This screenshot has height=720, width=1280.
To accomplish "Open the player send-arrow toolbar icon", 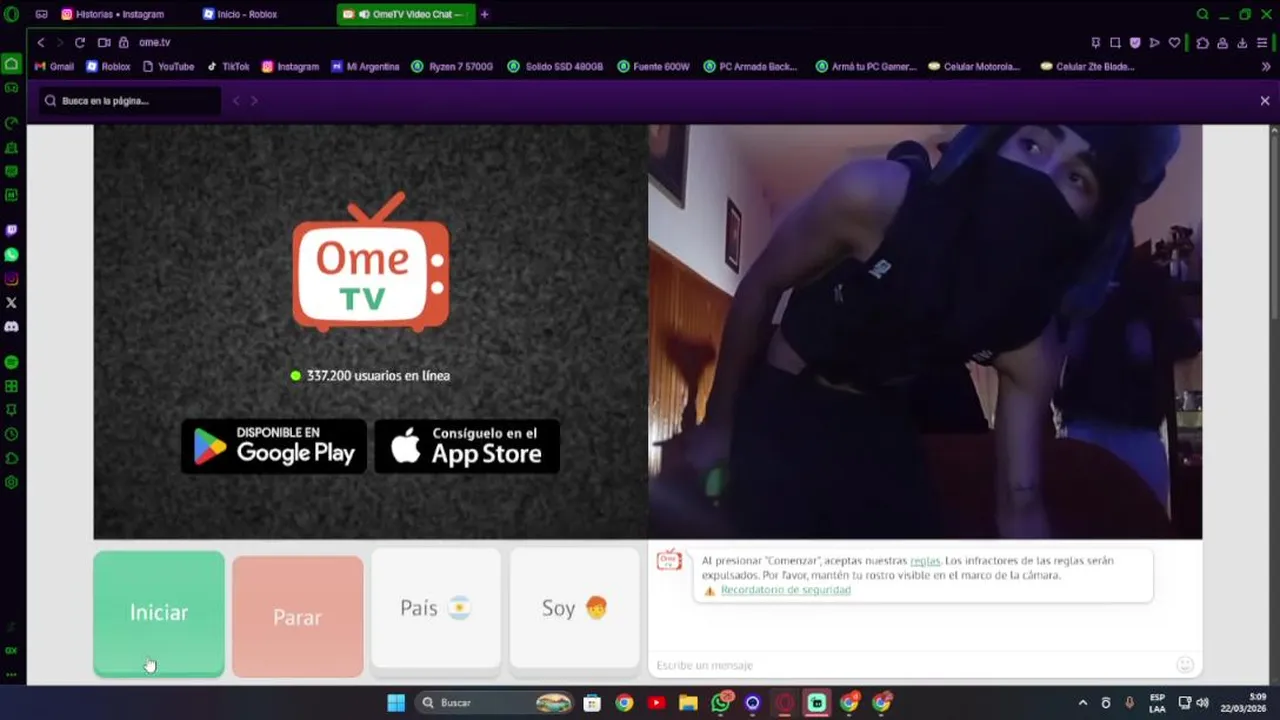I will coord(1154,42).
